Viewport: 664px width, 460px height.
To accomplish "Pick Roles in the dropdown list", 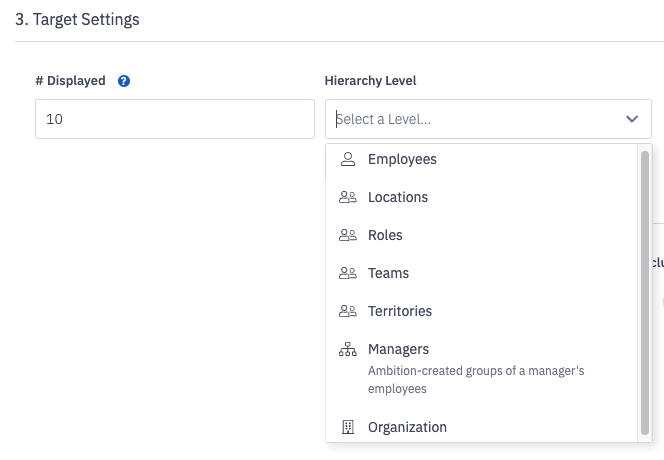I will pyautogui.click(x=385, y=235).
